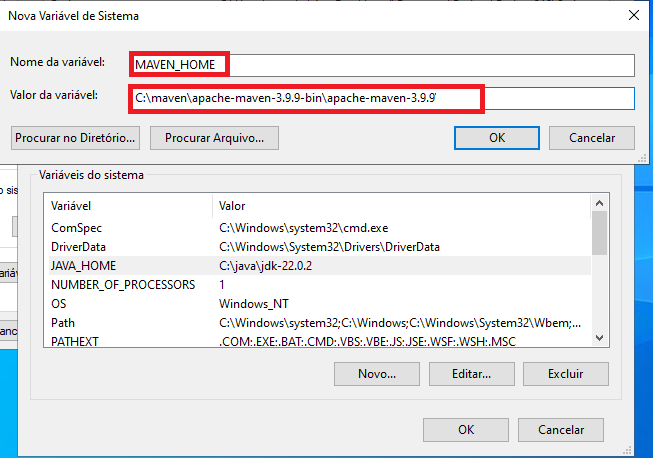Click 'Excluir' under Variáveis do sistema
Viewport: 653px width, 458px height.
click(x=566, y=374)
